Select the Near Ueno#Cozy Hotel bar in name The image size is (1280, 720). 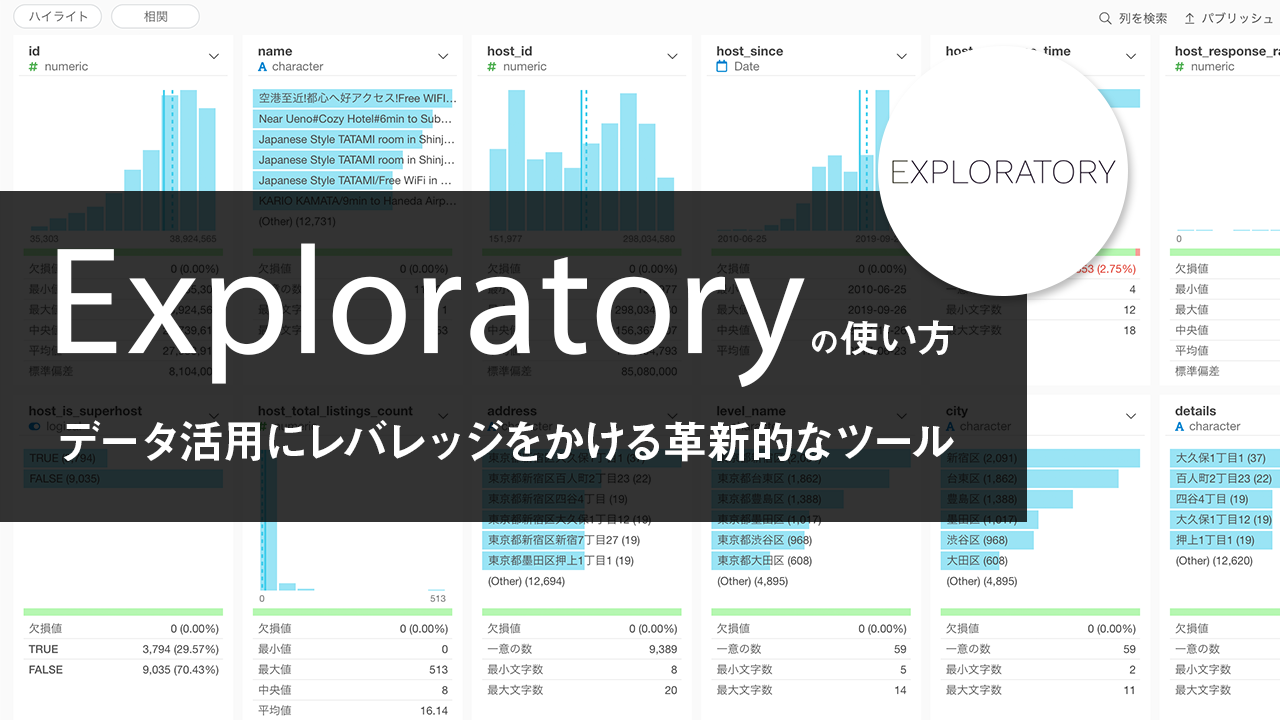[x=354, y=118]
